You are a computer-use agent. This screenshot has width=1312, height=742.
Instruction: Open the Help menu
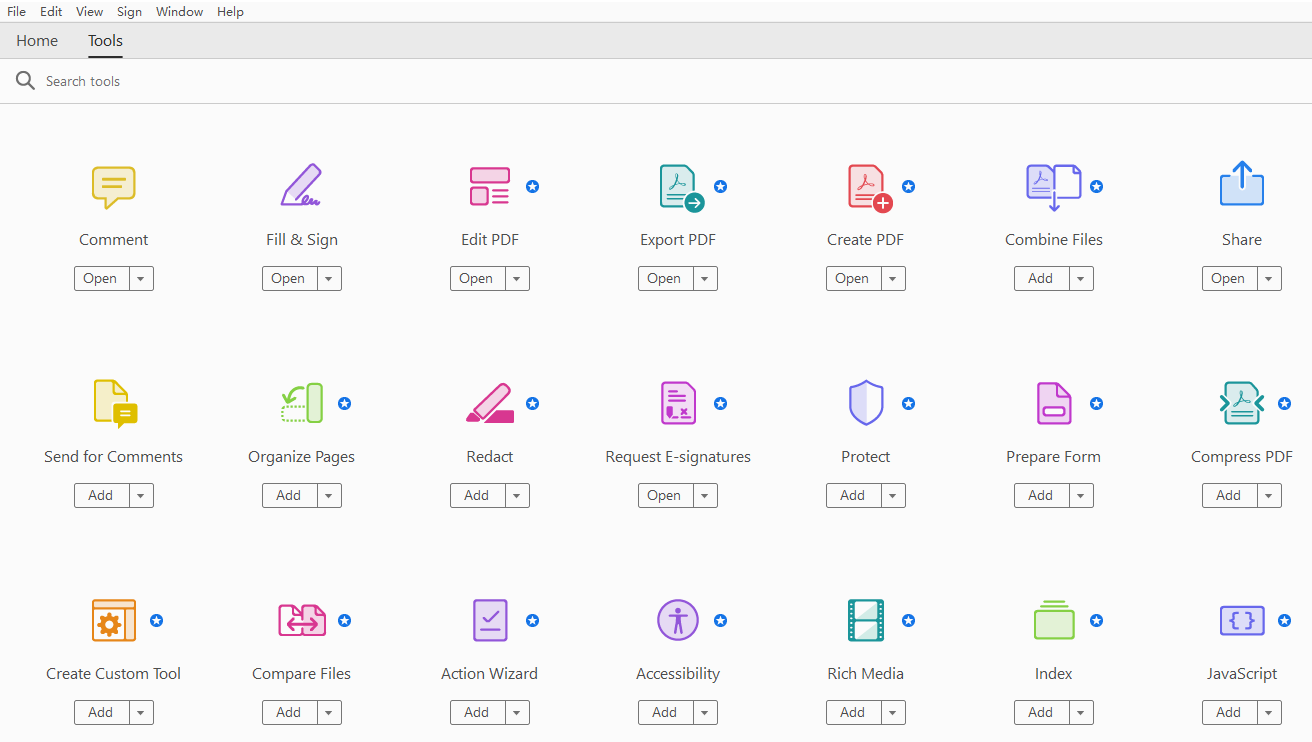[230, 12]
